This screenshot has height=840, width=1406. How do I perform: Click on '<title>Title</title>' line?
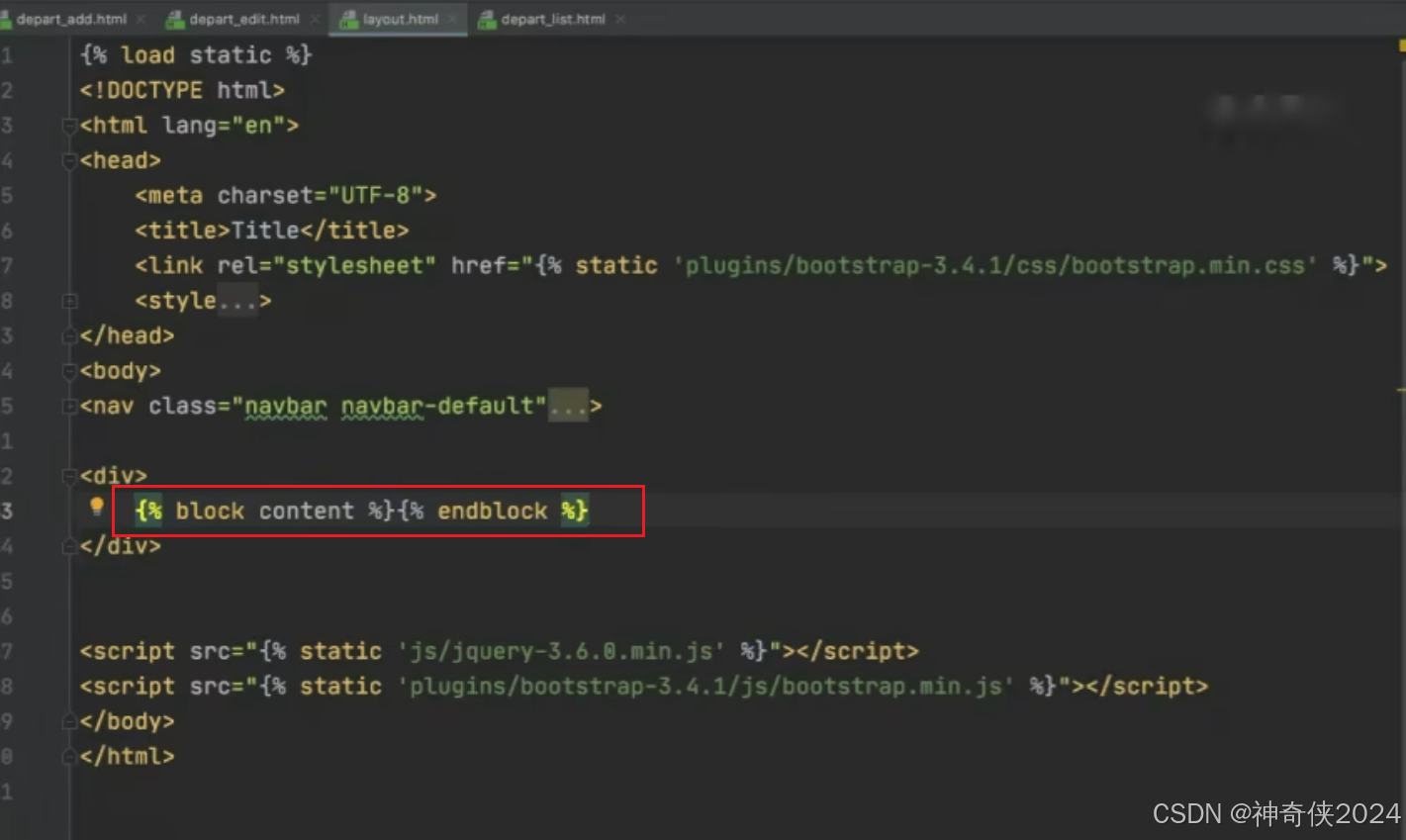pos(272,231)
